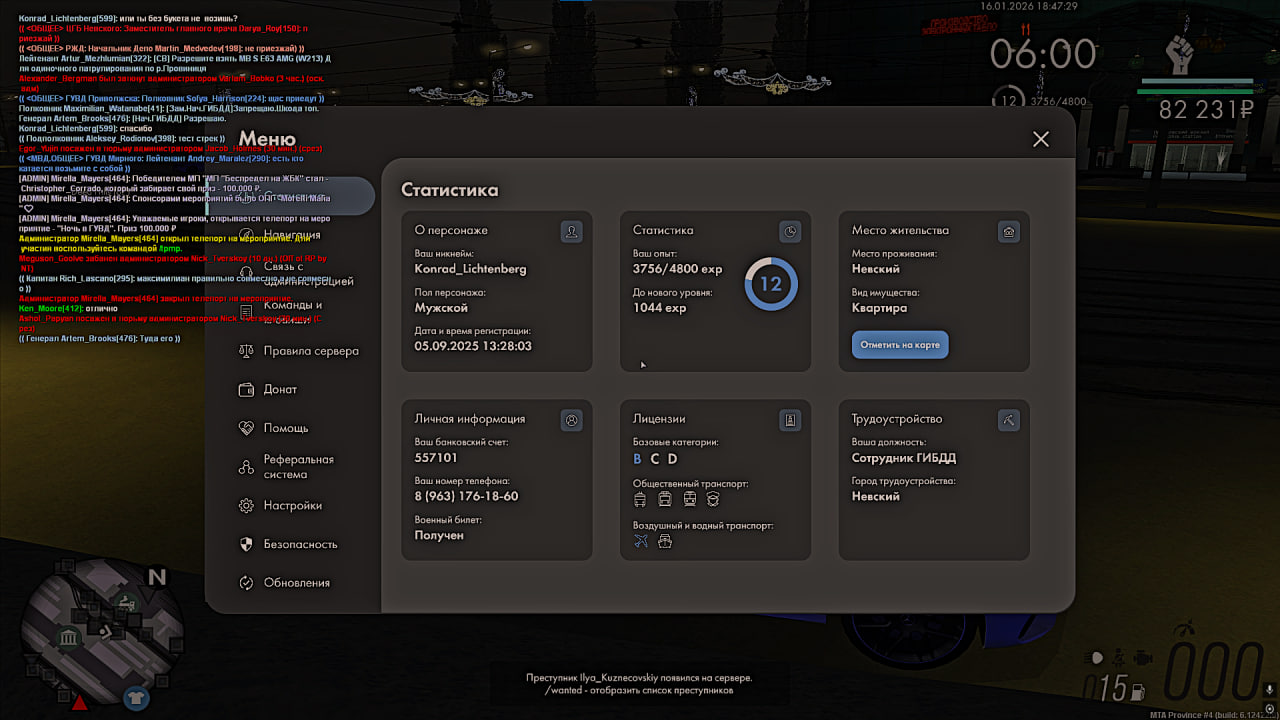Click the pie chart icon in Статистика card
The height and width of the screenshot is (720, 1280).
click(790, 232)
